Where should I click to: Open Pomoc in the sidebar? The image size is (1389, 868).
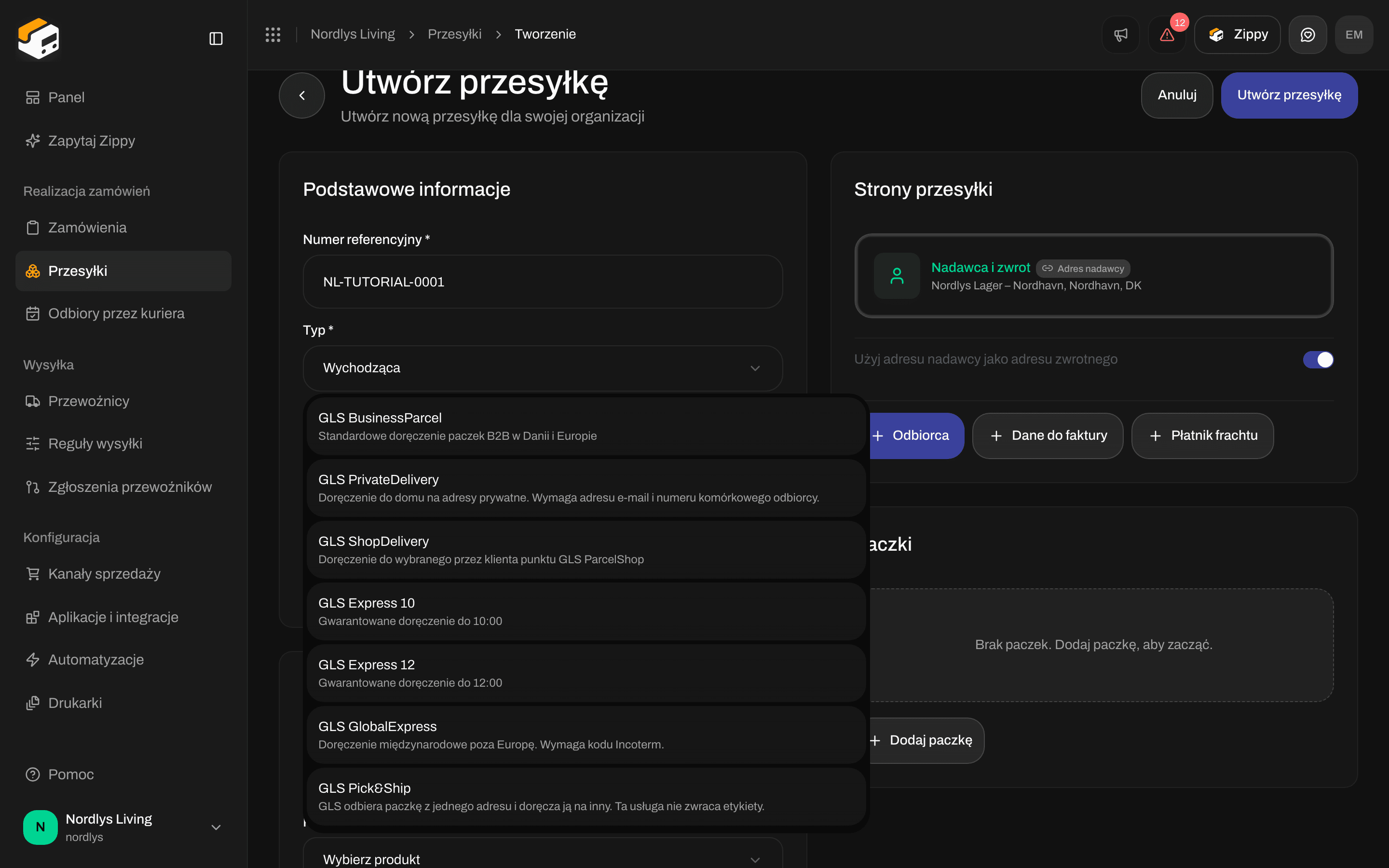[123, 774]
